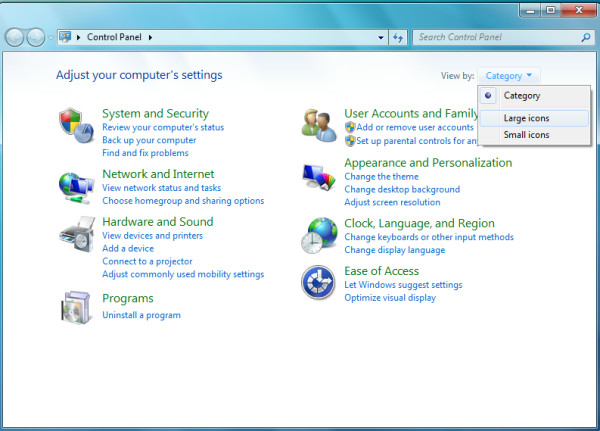Open Appearance and Personalization heading link
This screenshot has height=431, width=600.
point(428,163)
